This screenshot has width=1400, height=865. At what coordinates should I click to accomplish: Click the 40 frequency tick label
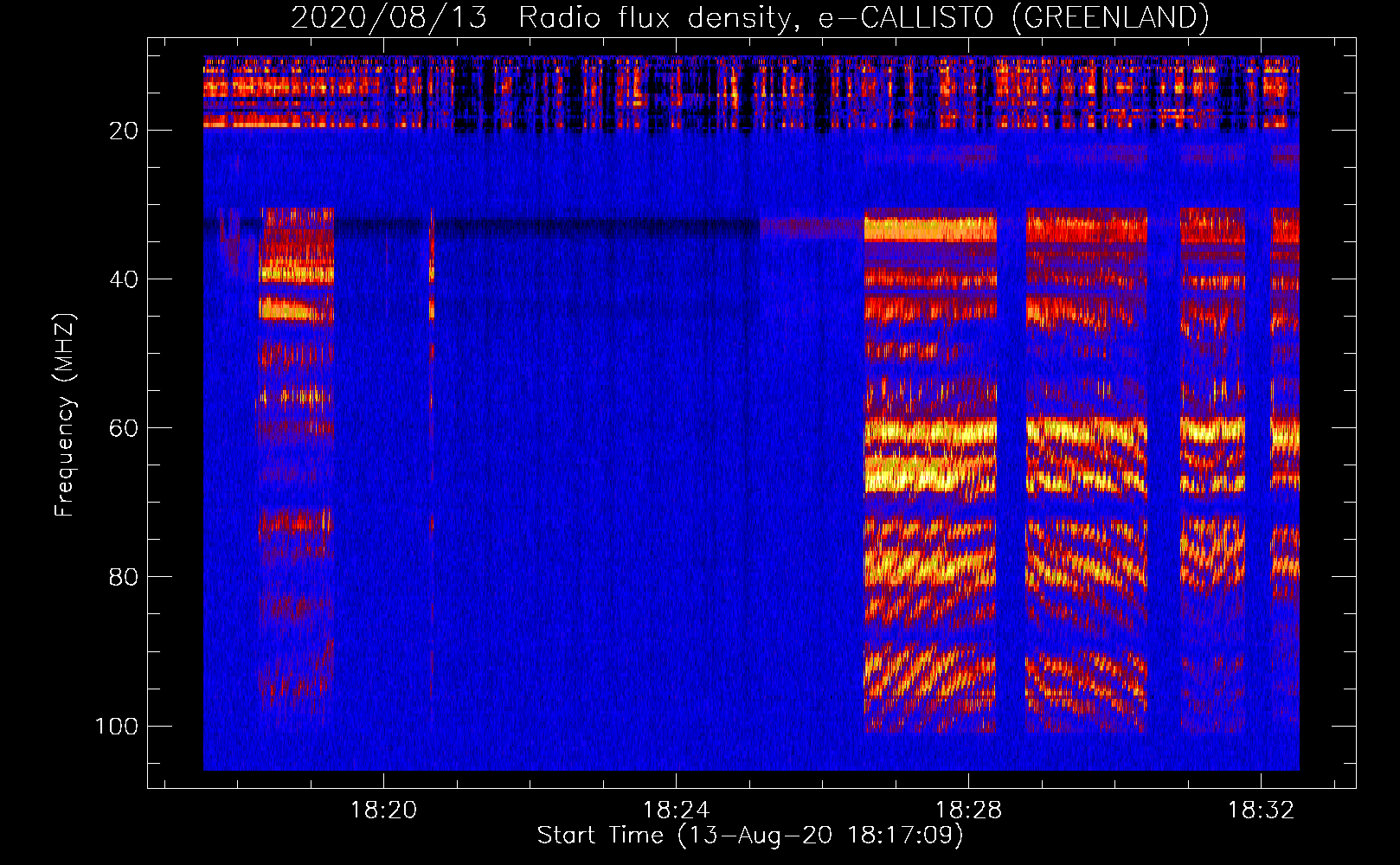point(124,279)
